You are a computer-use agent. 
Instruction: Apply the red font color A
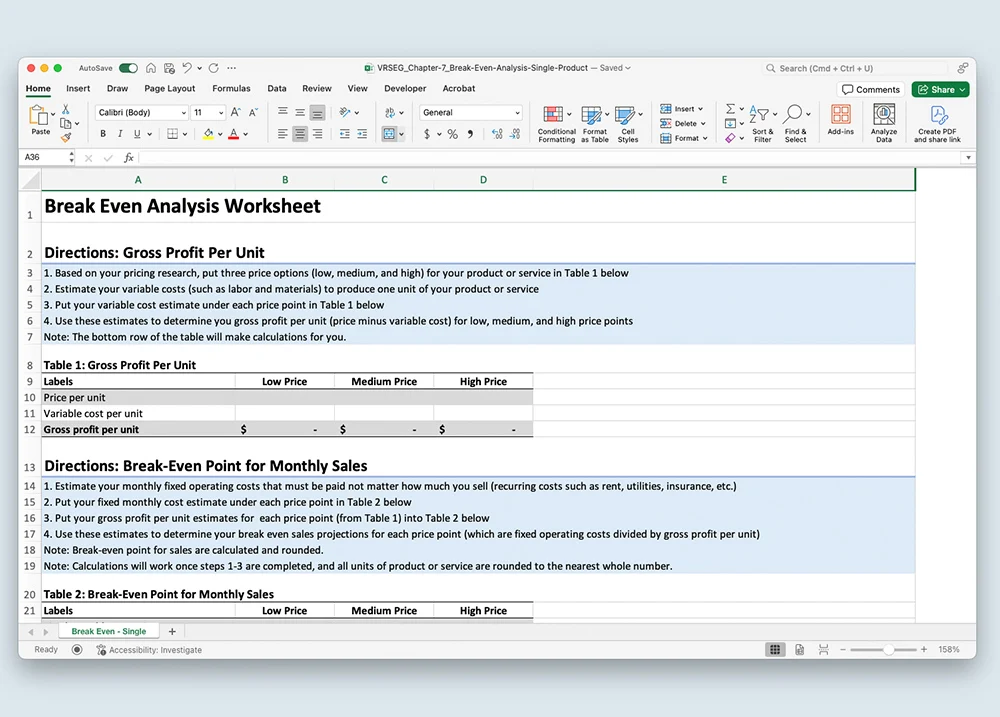233,134
